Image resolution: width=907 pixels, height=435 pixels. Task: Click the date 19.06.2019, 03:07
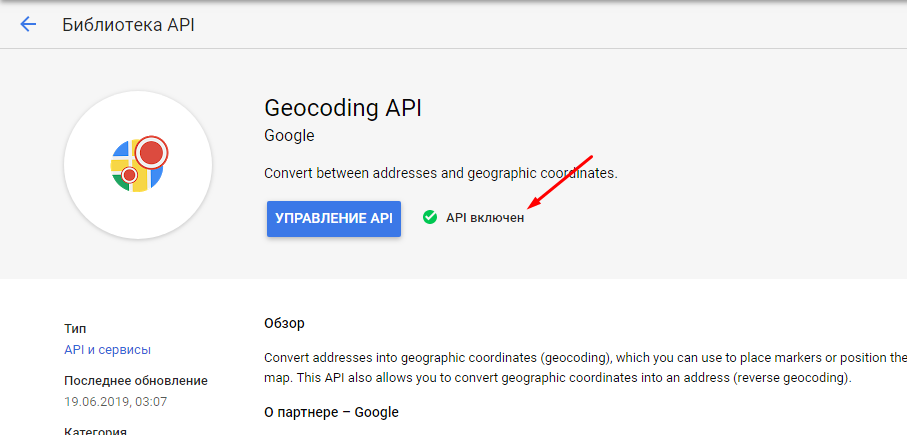pos(115,402)
